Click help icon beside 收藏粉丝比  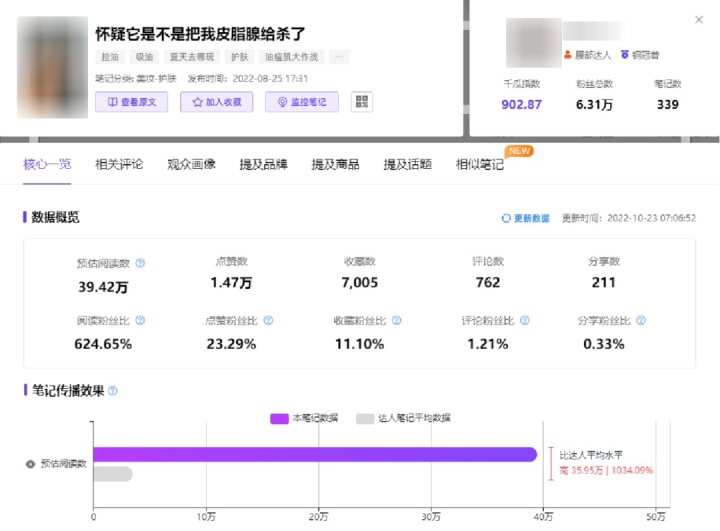click(x=396, y=320)
